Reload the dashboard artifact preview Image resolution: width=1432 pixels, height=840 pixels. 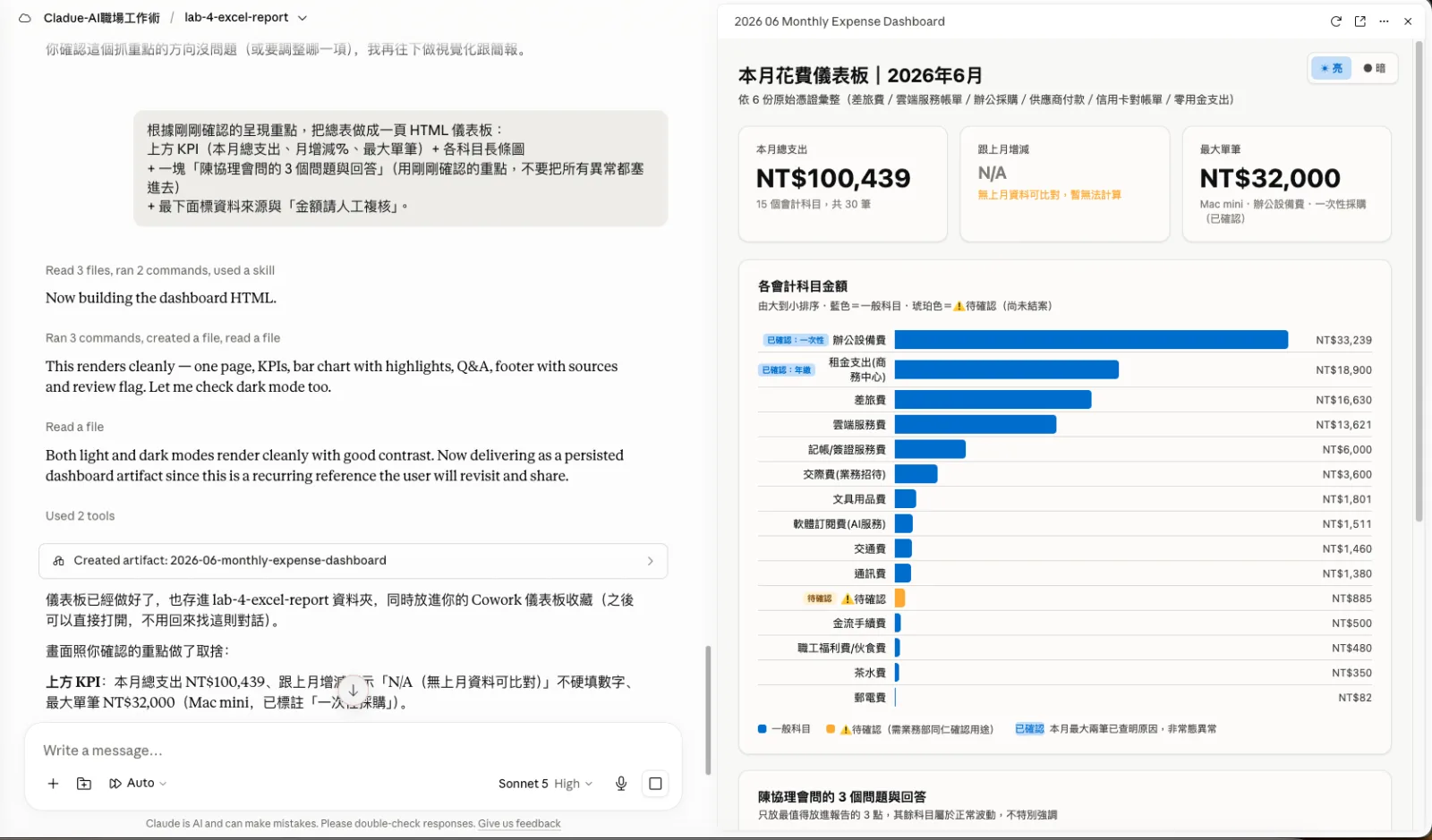pos(1336,21)
